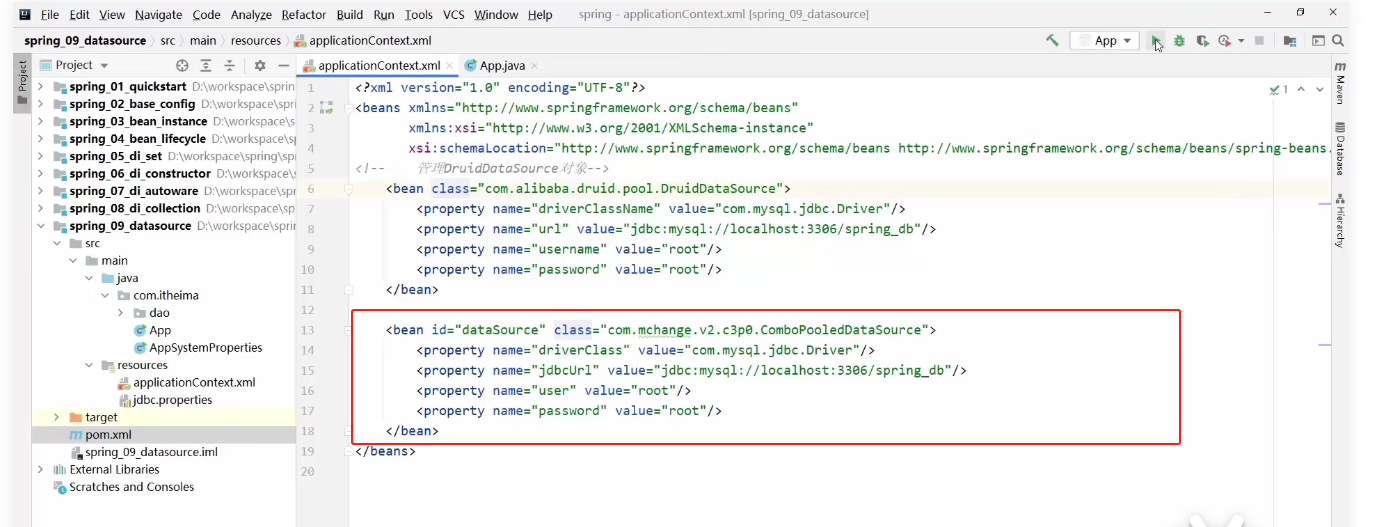Open the Hierarchy tool window
1397x527 pixels.
point(1340,220)
